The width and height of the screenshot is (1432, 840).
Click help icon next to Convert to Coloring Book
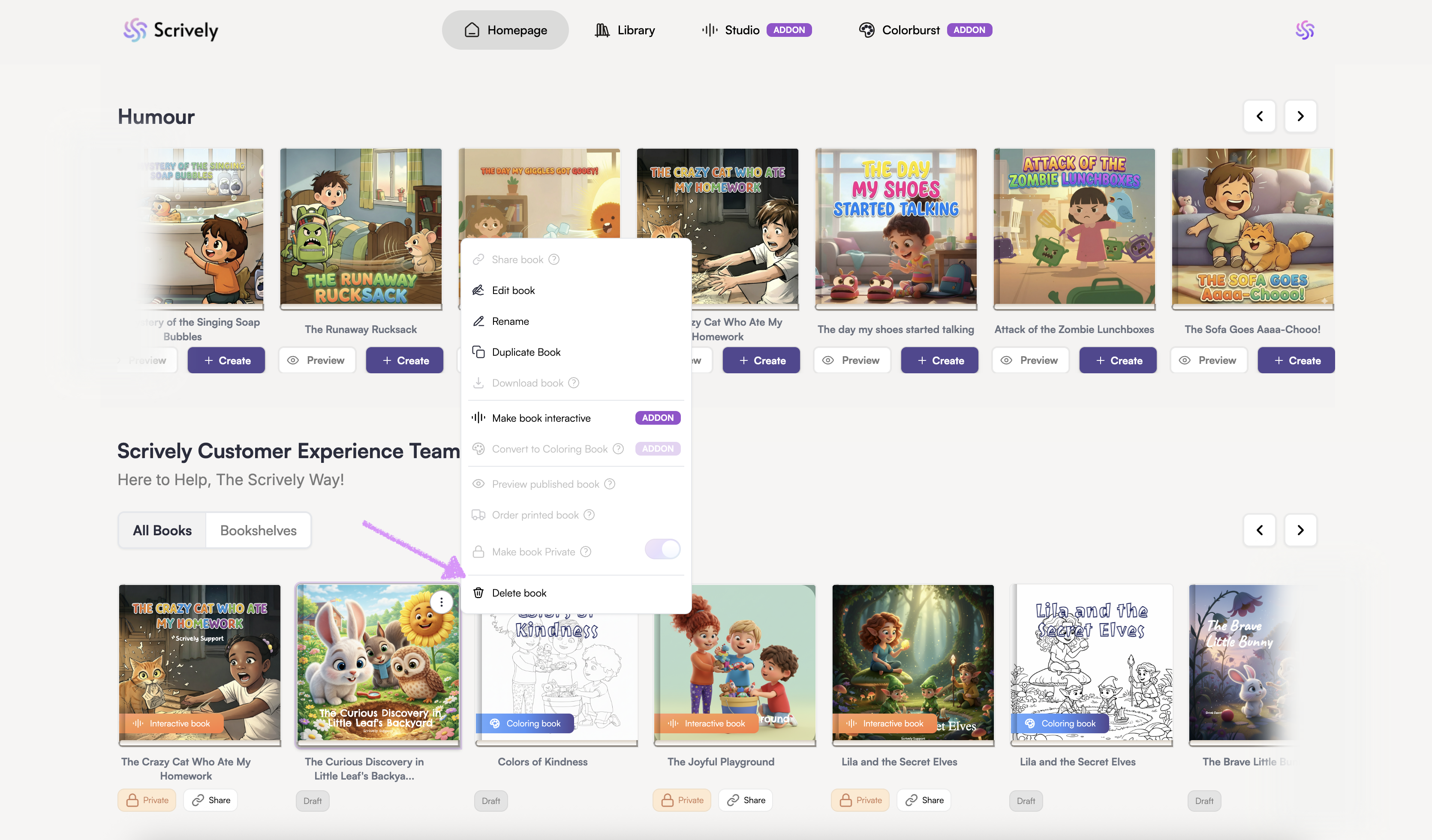click(618, 449)
